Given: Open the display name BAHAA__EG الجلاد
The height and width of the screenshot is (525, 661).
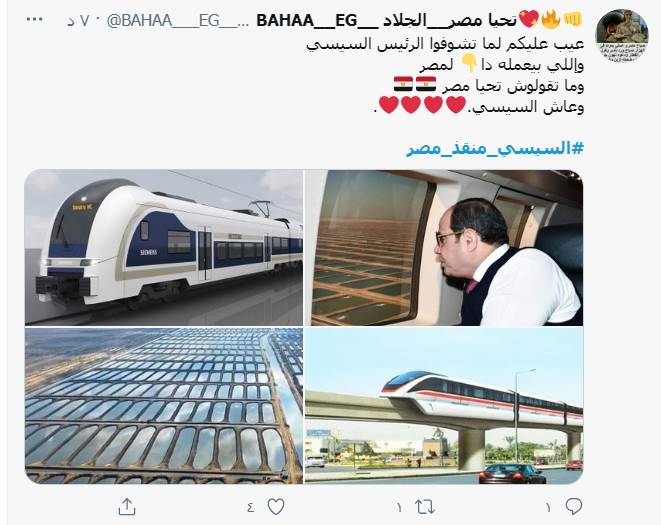Looking at the screenshot, I should 387,20.
